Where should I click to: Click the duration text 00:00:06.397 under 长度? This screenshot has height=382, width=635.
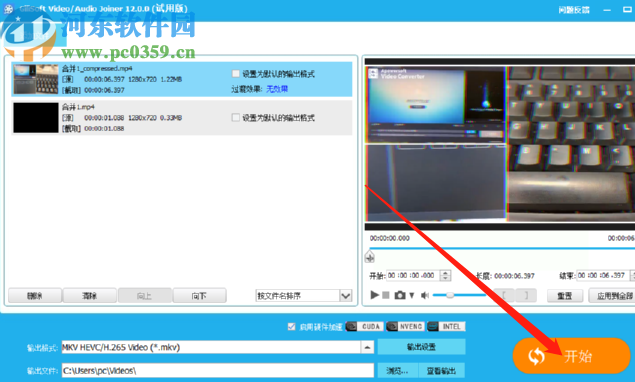(514, 276)
